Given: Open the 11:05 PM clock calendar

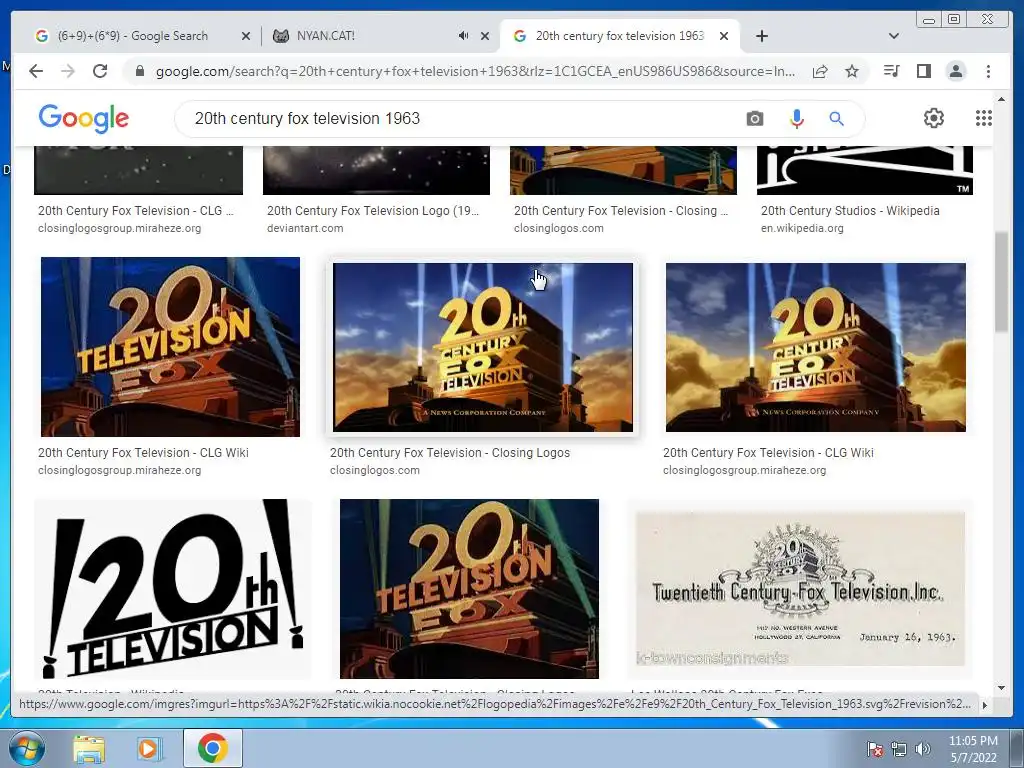Looking at the screenshot, I should tap(973, 749).
